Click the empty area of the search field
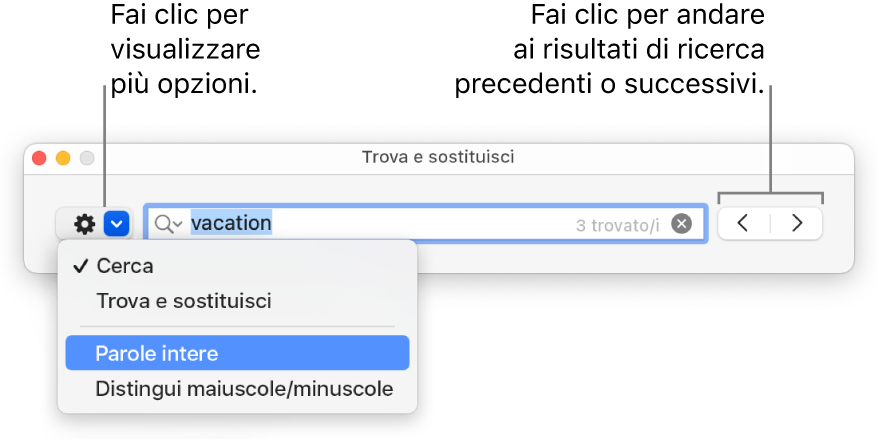Viewport: 880px width, 439px height. tap(420, 224)
